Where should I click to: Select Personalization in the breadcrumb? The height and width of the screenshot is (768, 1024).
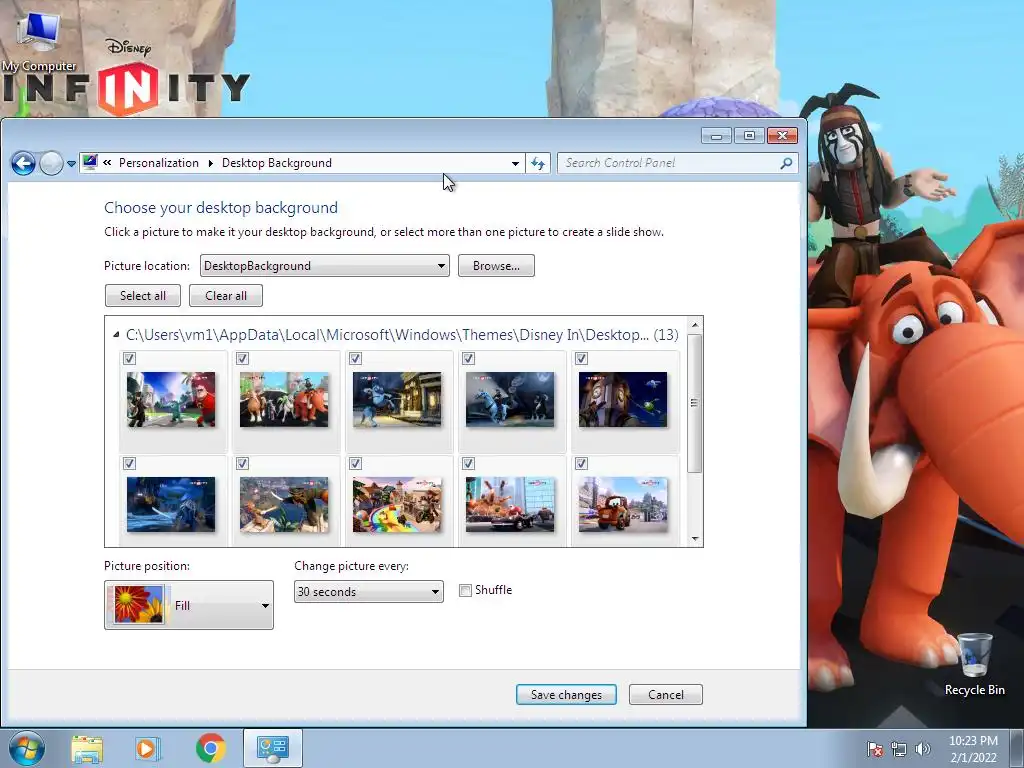tap(159, 163)
